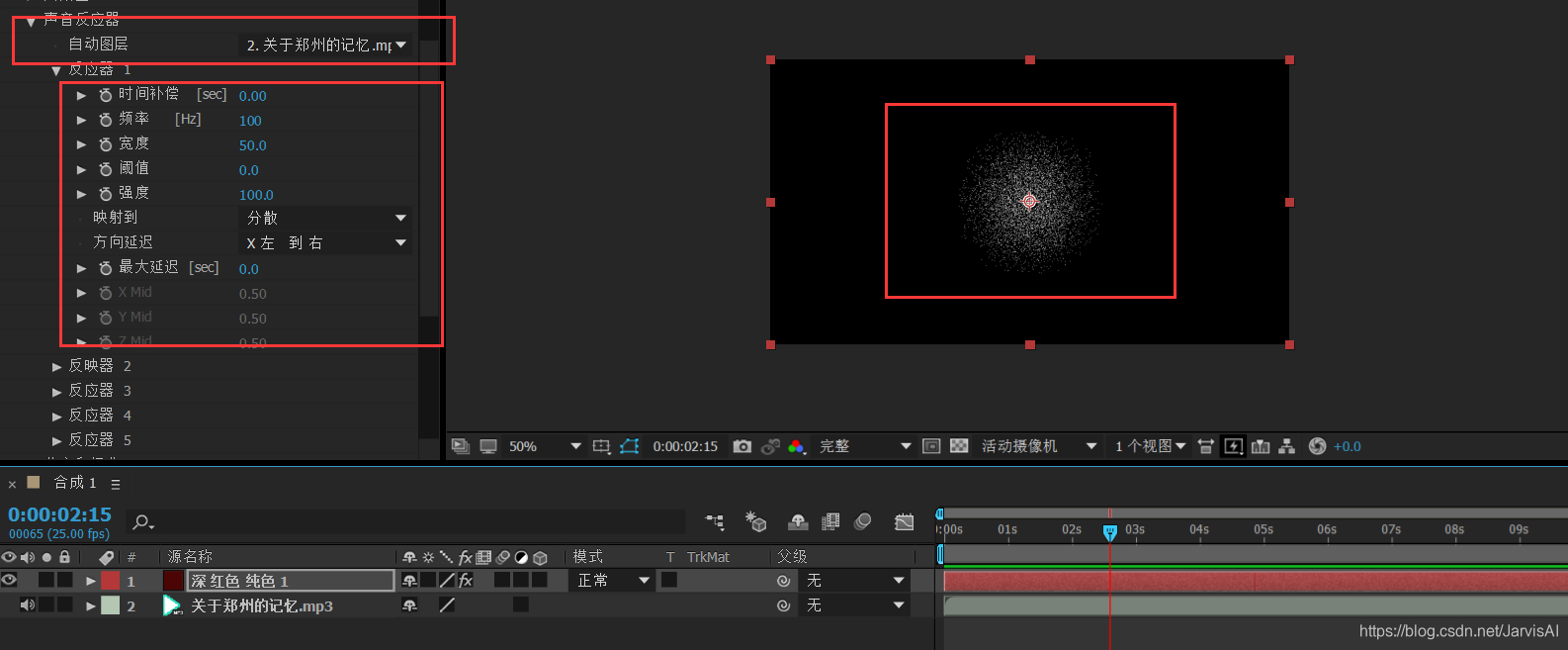
Task: Open the graph editor icon
Action: (904, 521)
